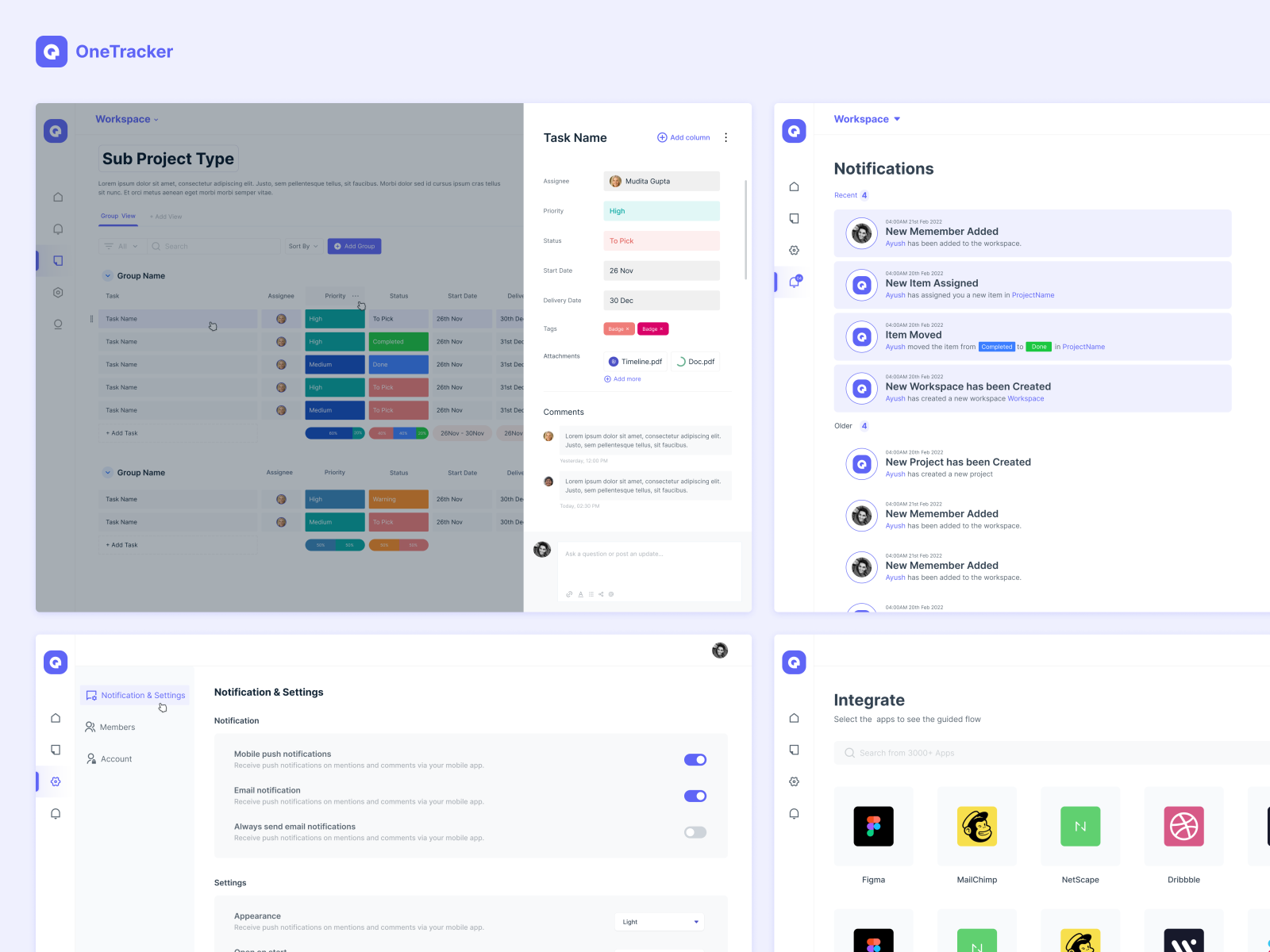1270x952 pixels.
Task: Click the Dribbble integration icon
Action: click(1183, 826)
